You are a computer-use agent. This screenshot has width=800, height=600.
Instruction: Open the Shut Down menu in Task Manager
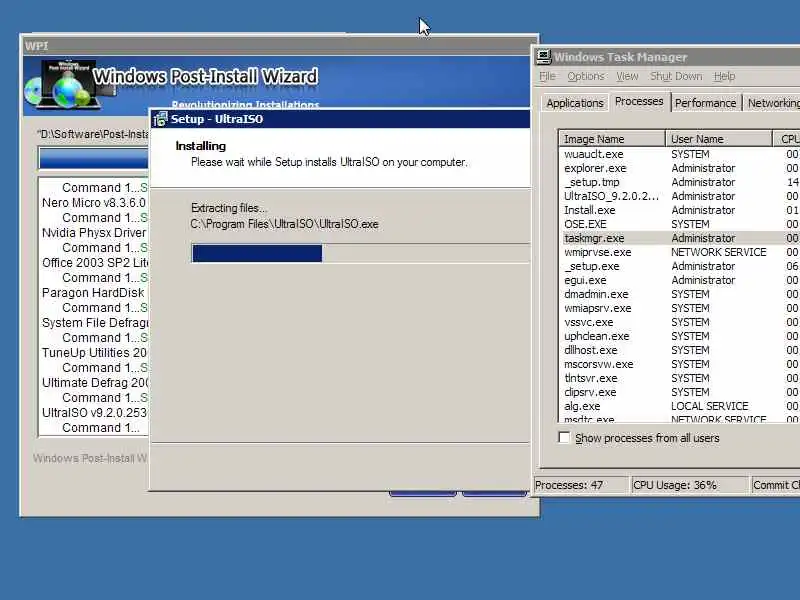[676, 76]
